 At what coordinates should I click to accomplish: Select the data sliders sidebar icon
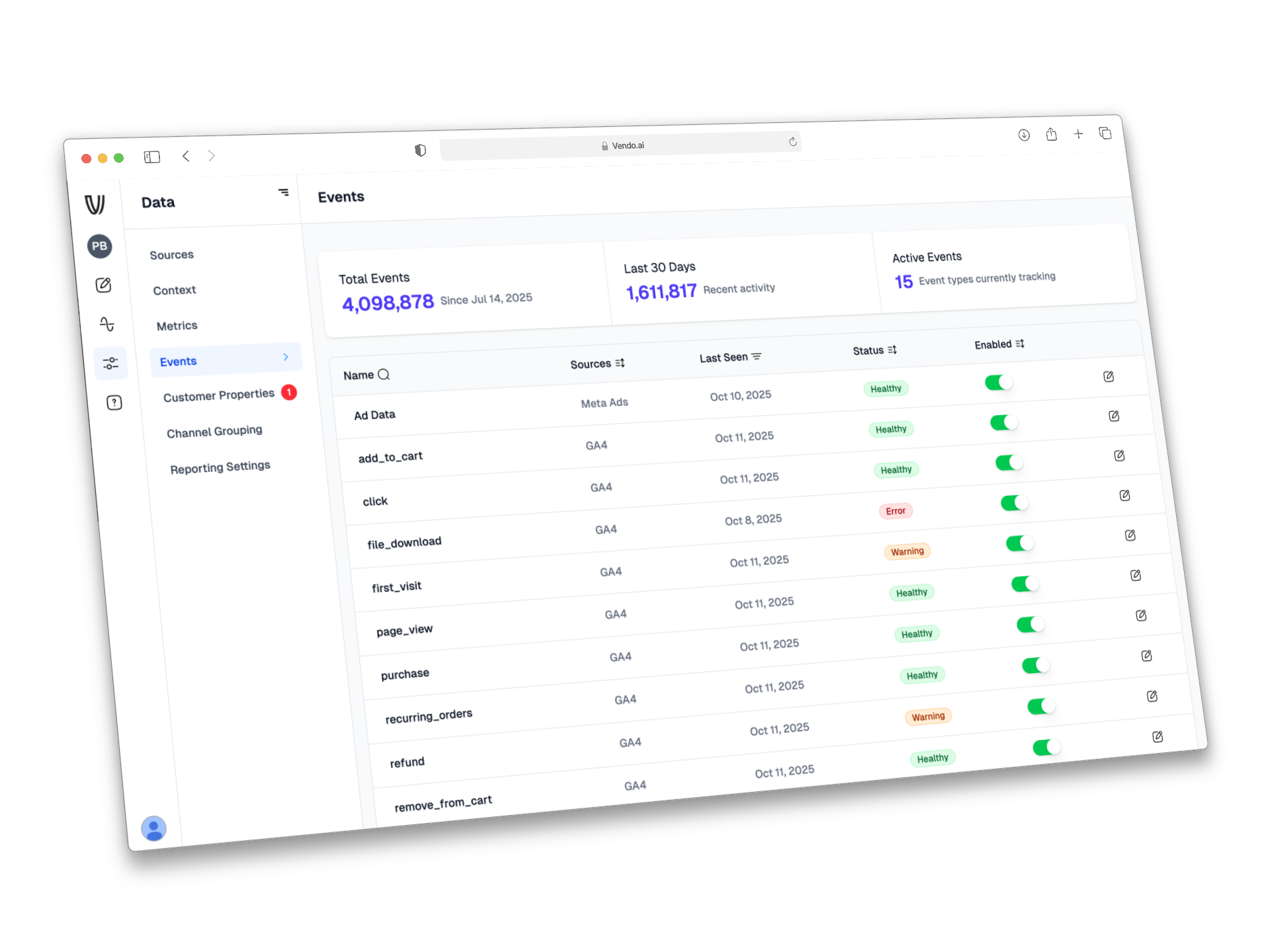pyautogui.click(x=110, y=363)
